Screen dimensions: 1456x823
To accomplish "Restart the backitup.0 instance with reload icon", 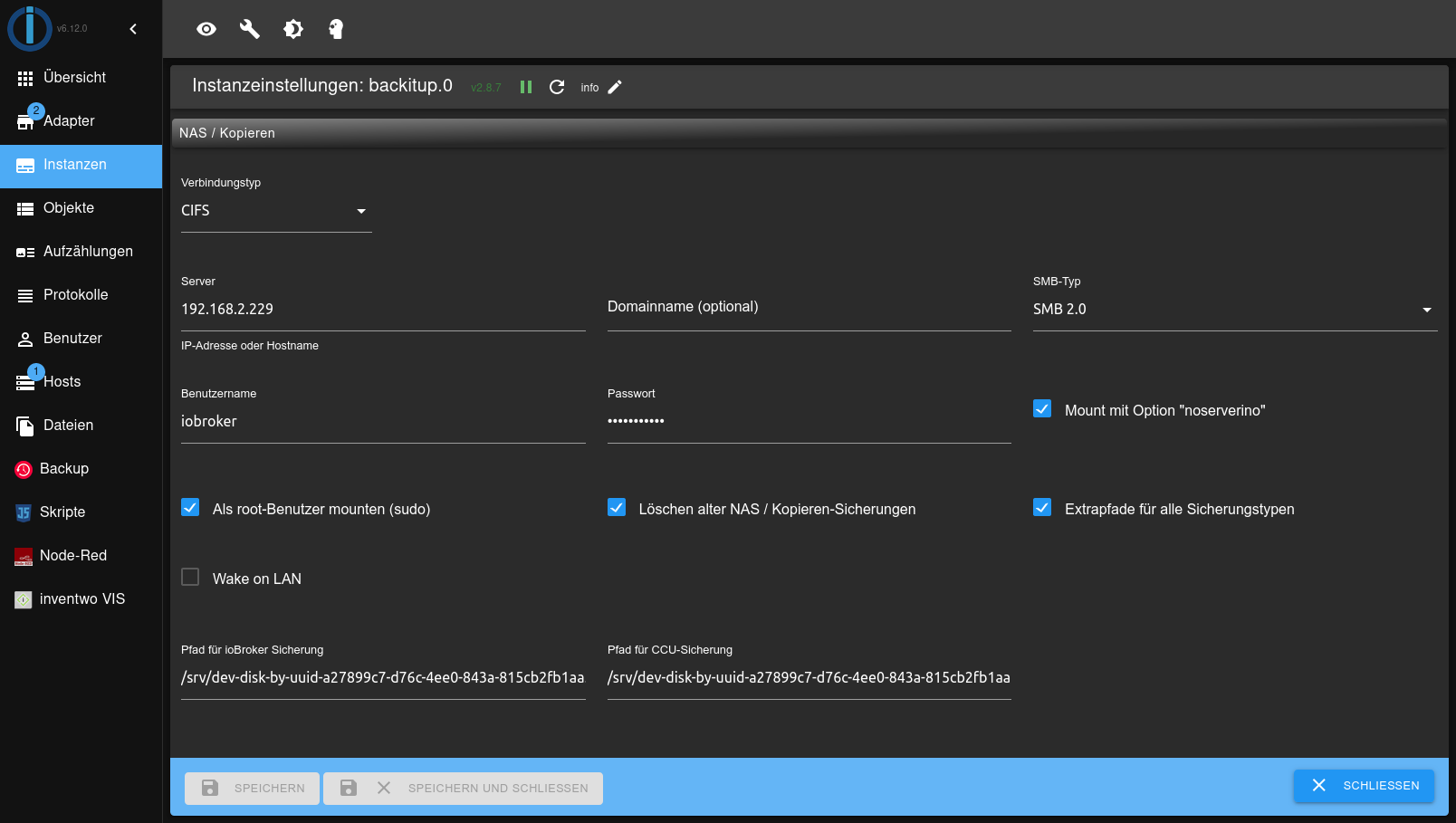I will point(557,87).
